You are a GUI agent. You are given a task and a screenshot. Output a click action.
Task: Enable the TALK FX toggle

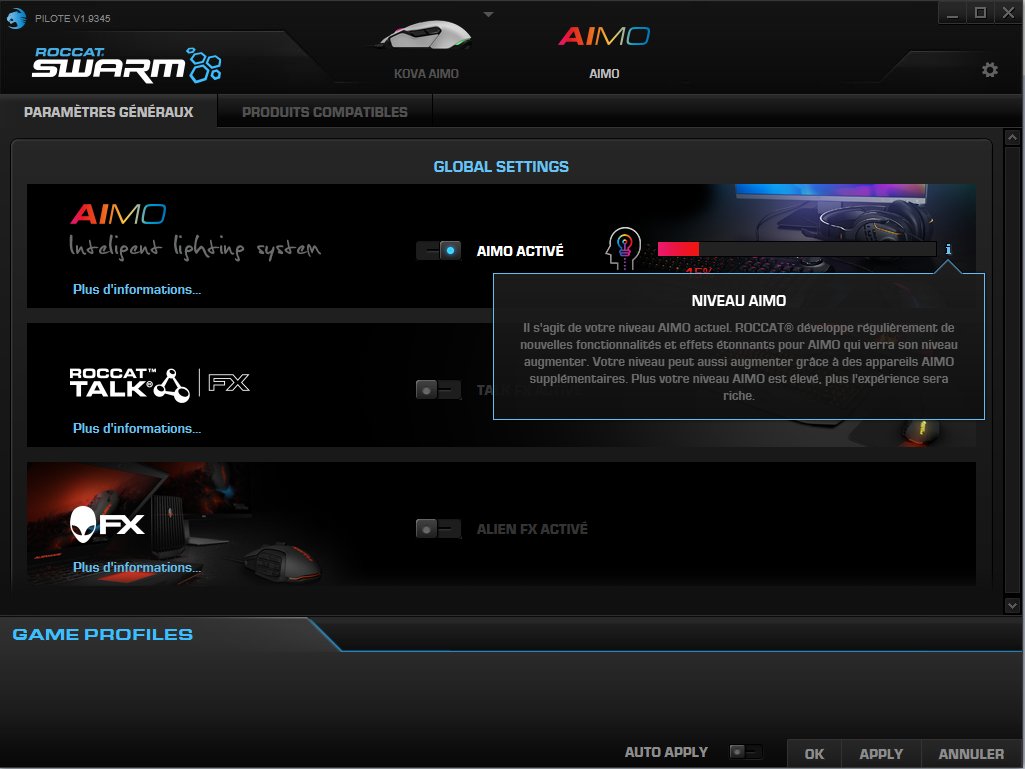[x=438, y=389]
